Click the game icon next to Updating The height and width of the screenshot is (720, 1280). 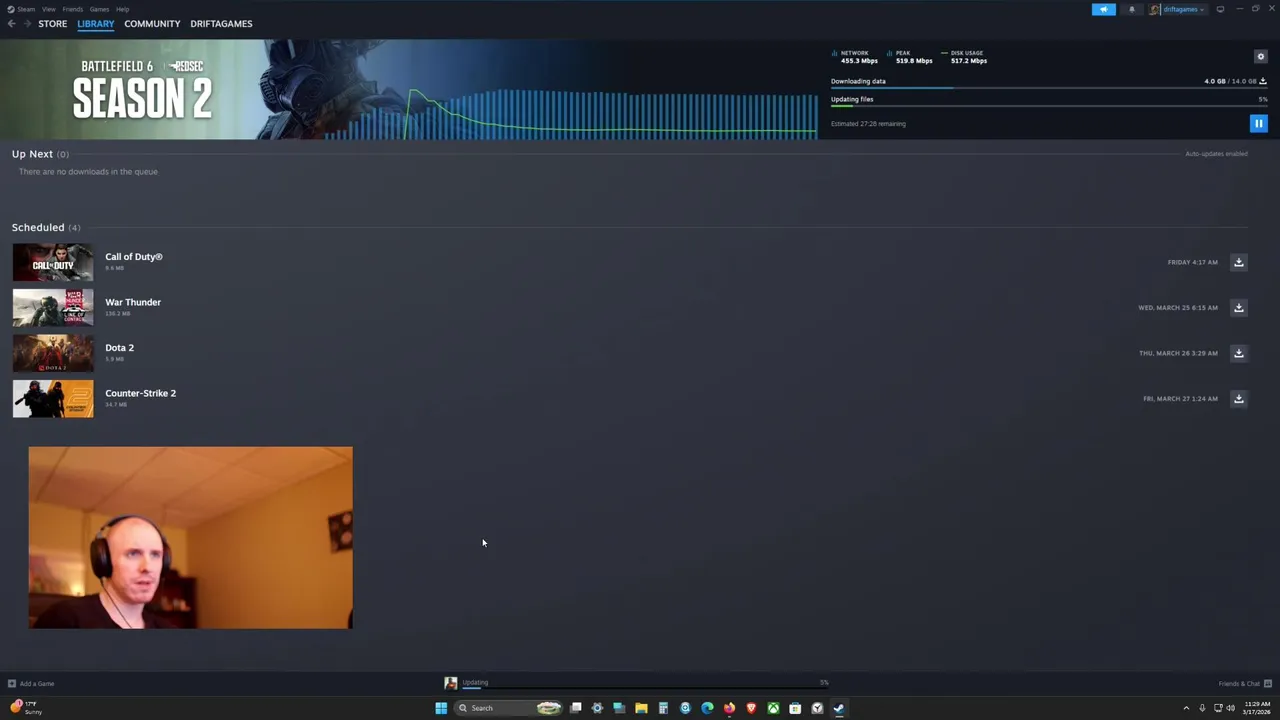451,683
